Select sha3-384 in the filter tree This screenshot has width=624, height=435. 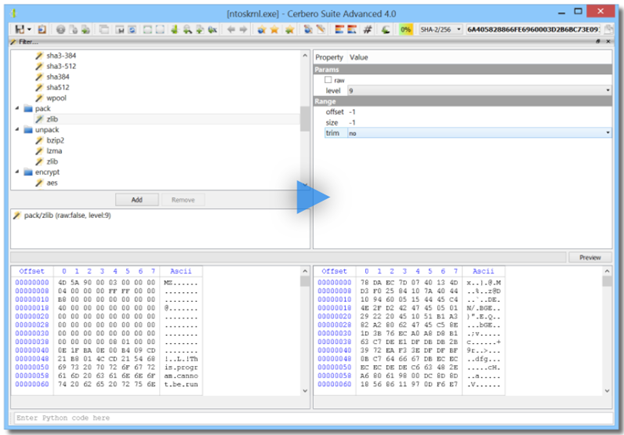pos(61,56)
